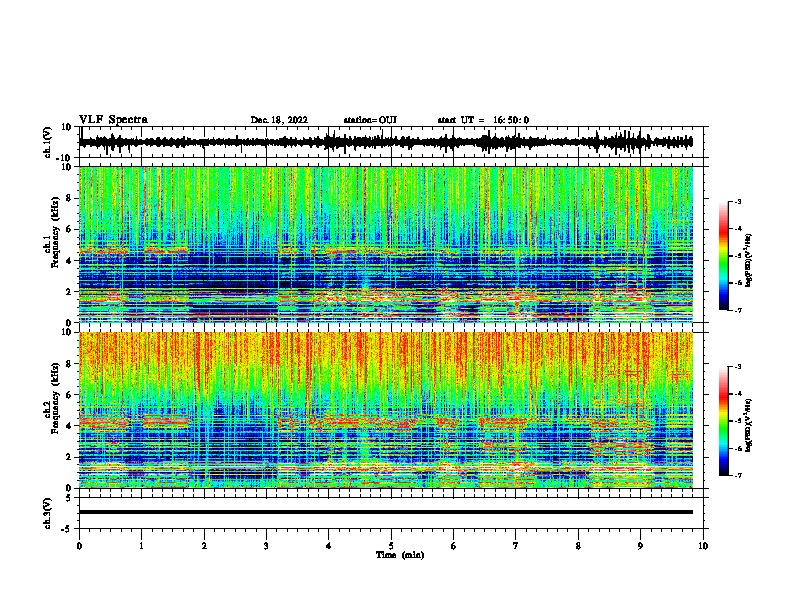Click time axis tick label "8"

click(x=578, y=546)
